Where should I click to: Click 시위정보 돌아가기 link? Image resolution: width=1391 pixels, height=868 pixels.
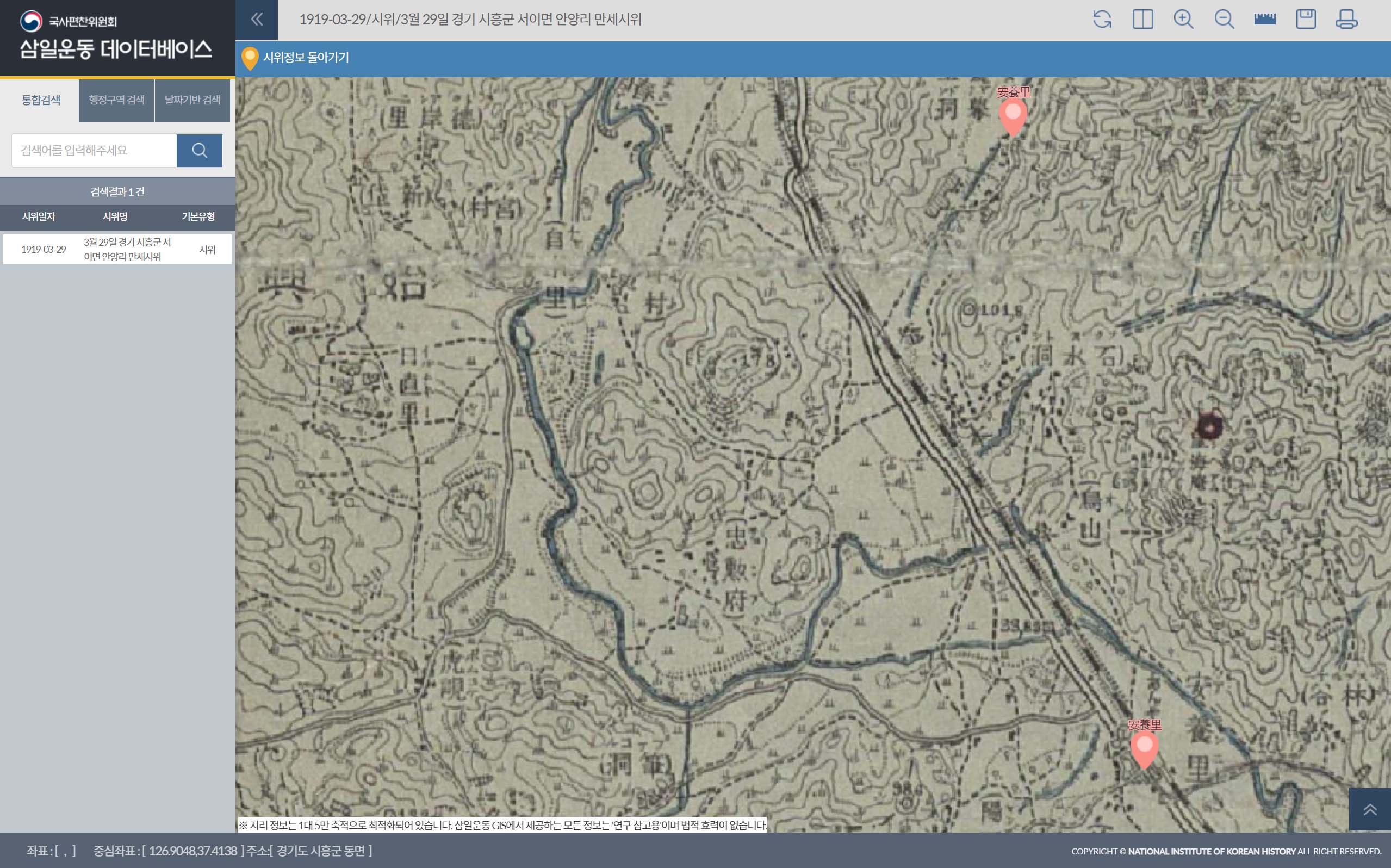tap(305, 58)
